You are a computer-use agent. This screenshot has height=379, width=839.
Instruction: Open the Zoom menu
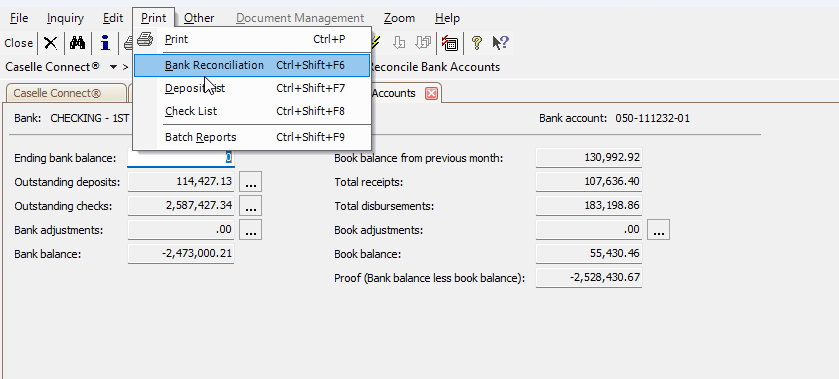coord(399,18)
